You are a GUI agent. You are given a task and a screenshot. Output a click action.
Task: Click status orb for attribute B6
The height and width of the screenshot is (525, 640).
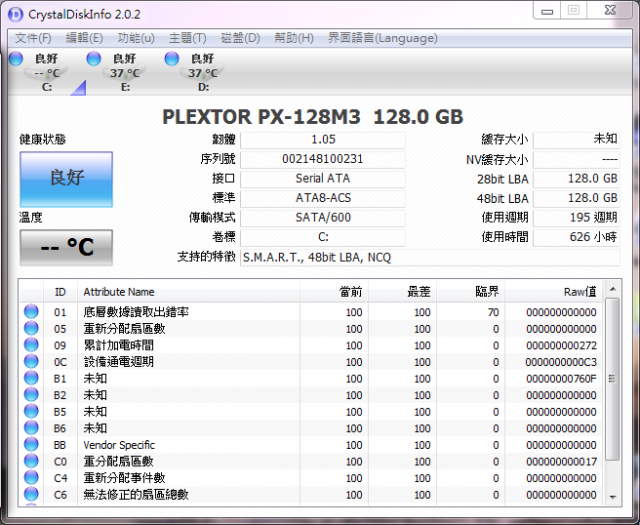point(31,428)
